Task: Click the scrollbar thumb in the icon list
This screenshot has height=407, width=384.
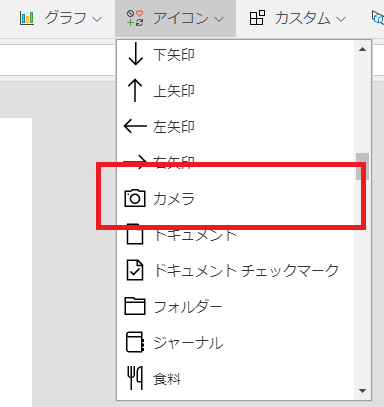Action: click(x=362, y=166)
